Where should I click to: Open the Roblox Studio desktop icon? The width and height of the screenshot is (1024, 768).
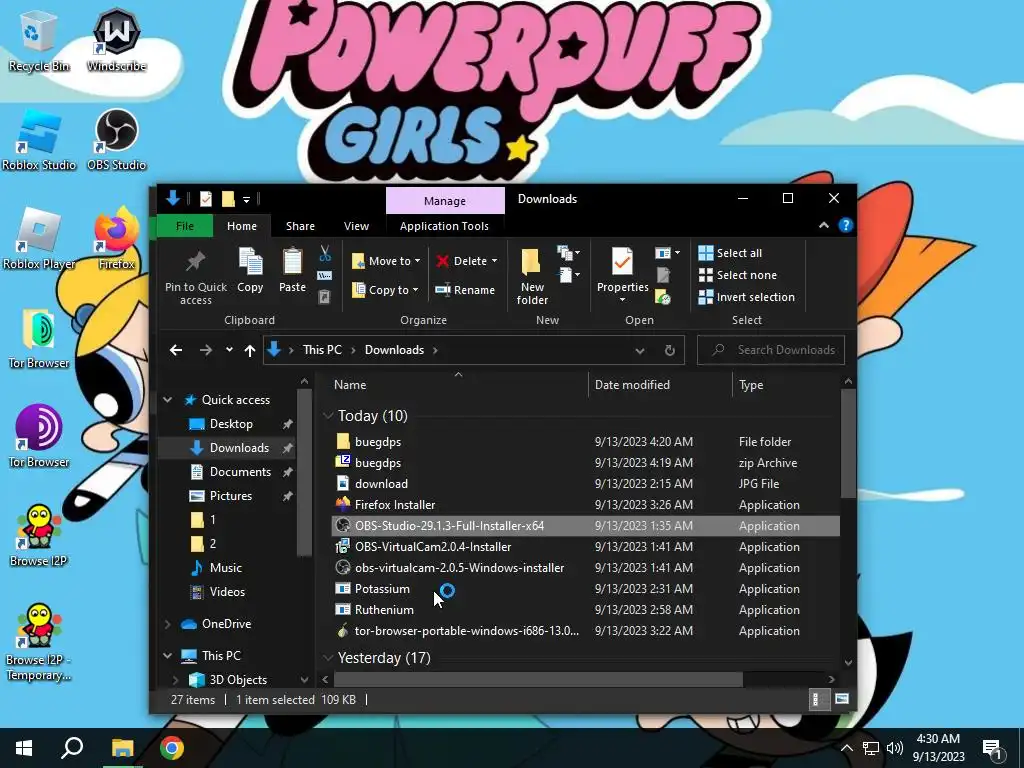click(39, 140)
